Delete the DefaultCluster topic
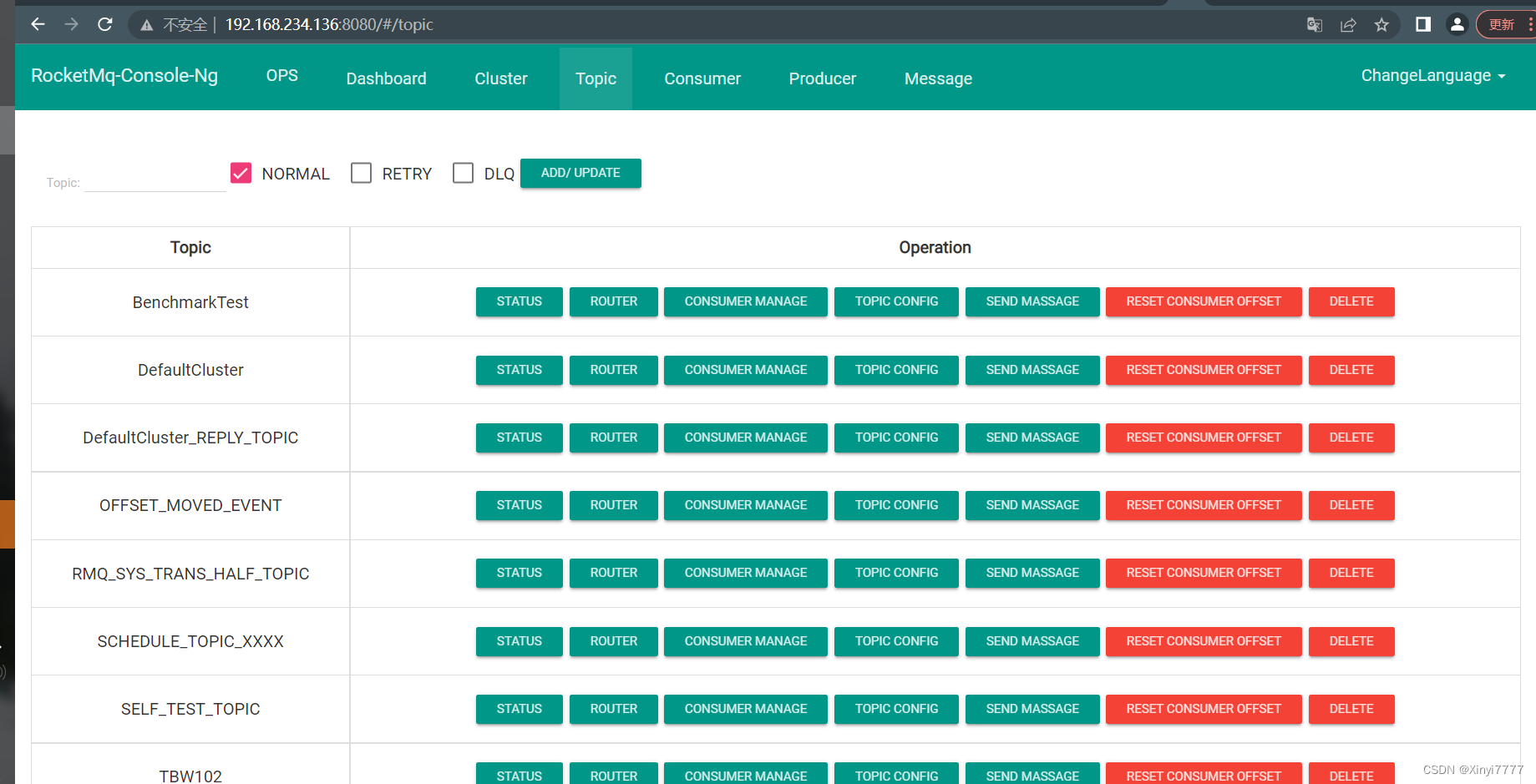The width and height of the screenshot is (1536, 784). (x=1351, y=370)
